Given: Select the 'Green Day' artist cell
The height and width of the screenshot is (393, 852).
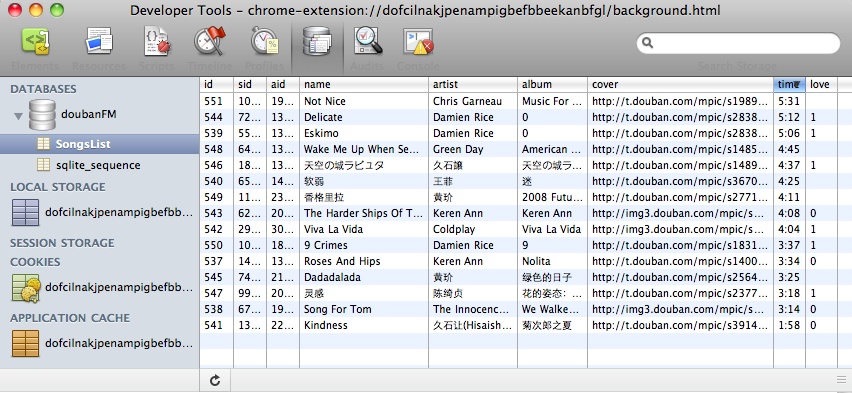Looking at the screenshot, I should (x=473, y=149).
